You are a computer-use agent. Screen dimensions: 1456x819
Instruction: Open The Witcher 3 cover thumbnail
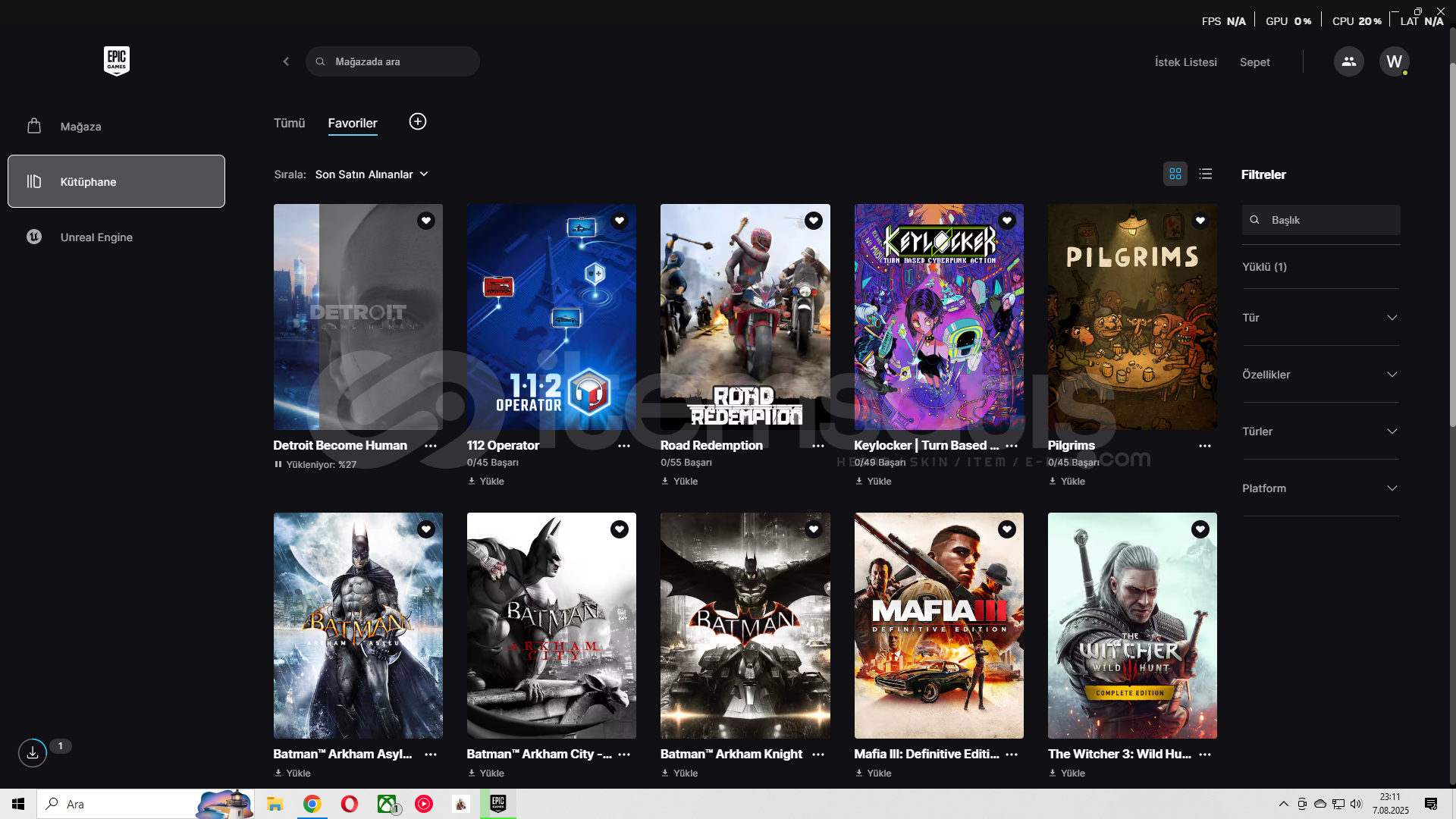click(x=1132, y=626)
